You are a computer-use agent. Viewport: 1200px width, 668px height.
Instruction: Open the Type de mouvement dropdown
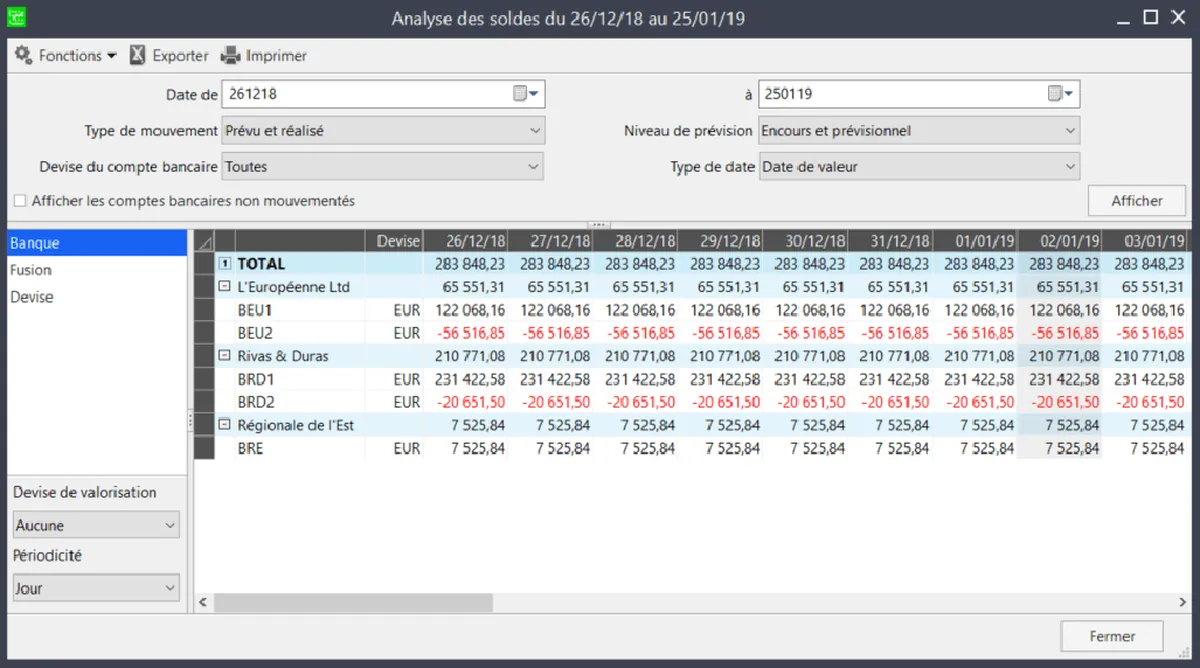click(x=382, y=131)
